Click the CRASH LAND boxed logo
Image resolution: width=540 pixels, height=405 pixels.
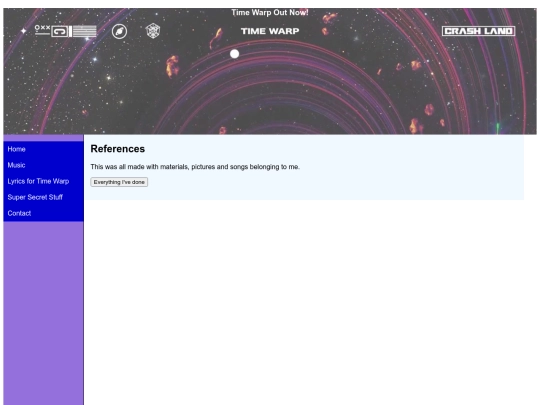[478, 31]
